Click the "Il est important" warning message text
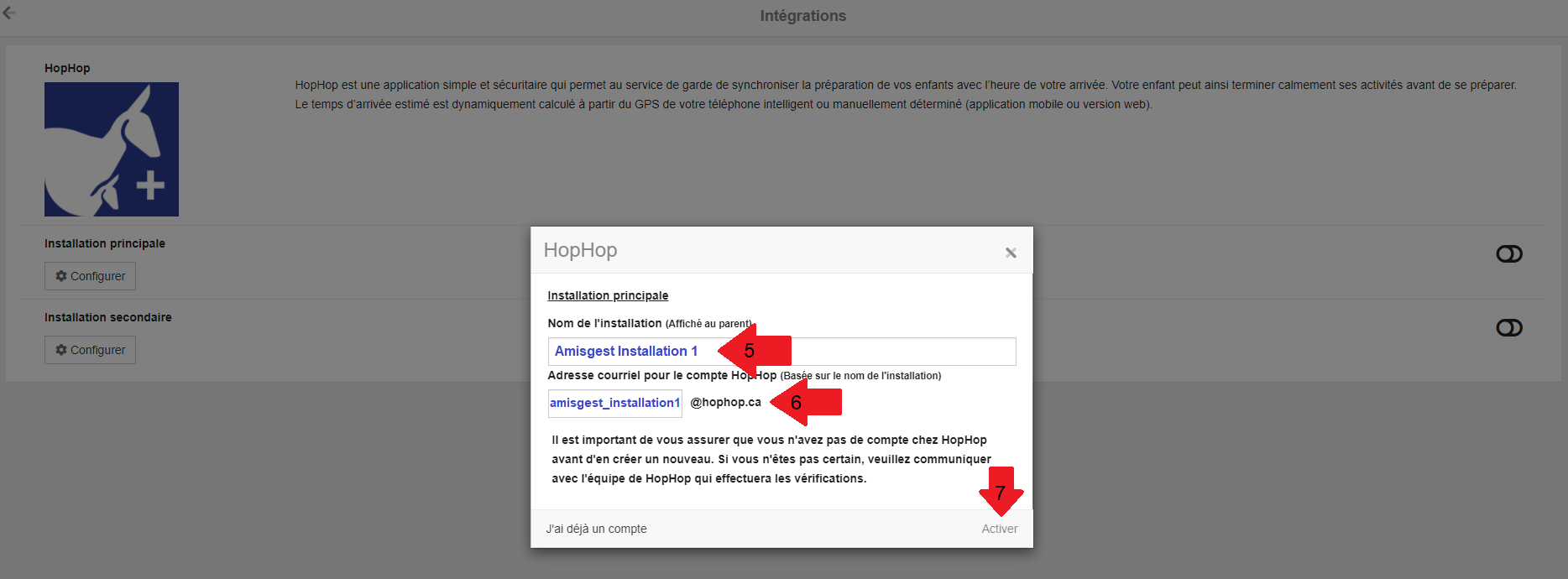1568x579 pixels. click(x=771, y=459)
